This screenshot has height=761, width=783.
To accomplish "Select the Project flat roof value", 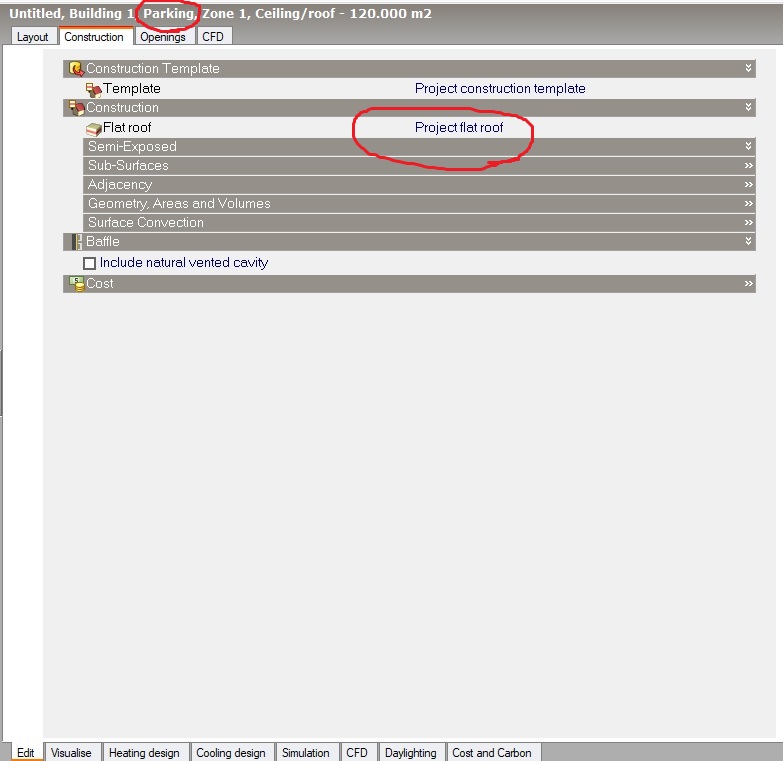I will (x=459, y=128).
